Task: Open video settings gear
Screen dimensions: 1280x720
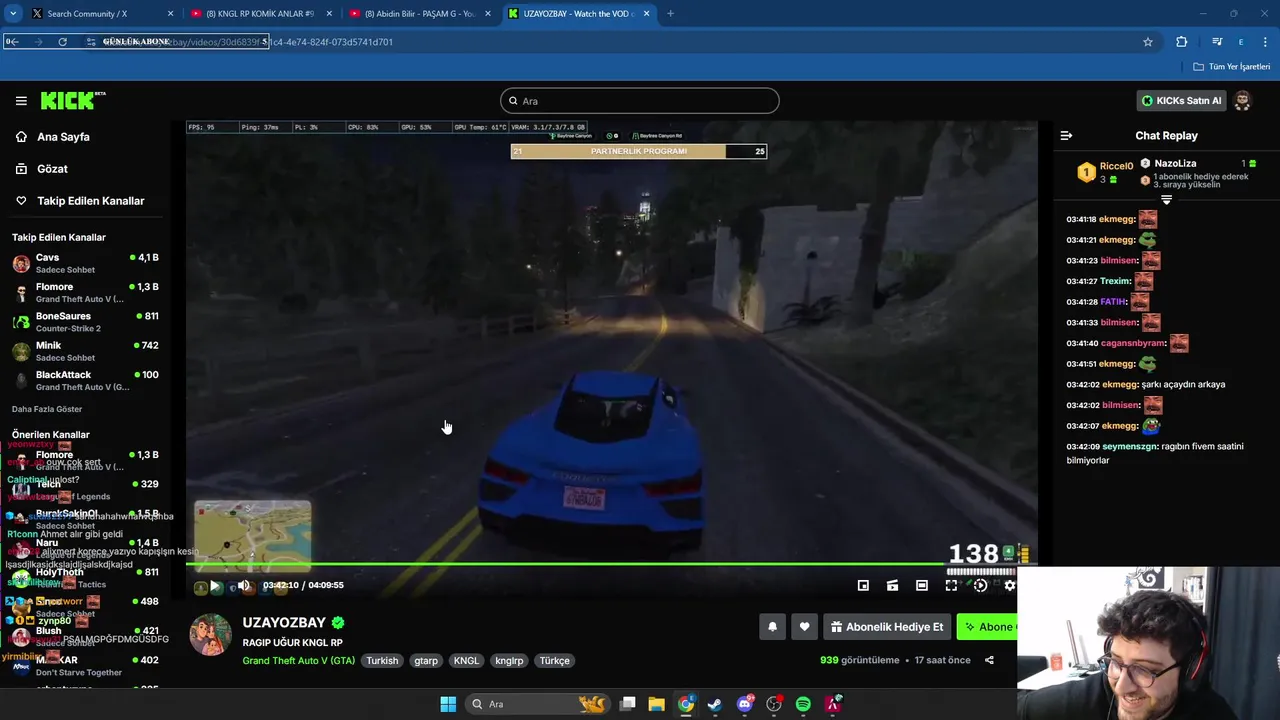Action: [1009, 586]
